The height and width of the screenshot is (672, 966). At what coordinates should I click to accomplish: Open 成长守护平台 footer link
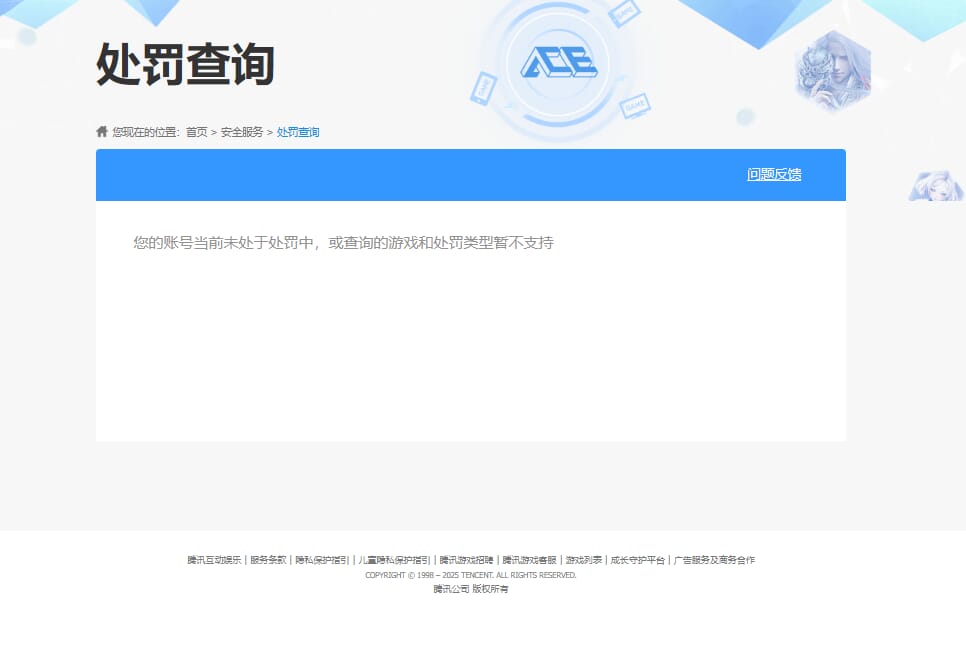click(637, 560)
